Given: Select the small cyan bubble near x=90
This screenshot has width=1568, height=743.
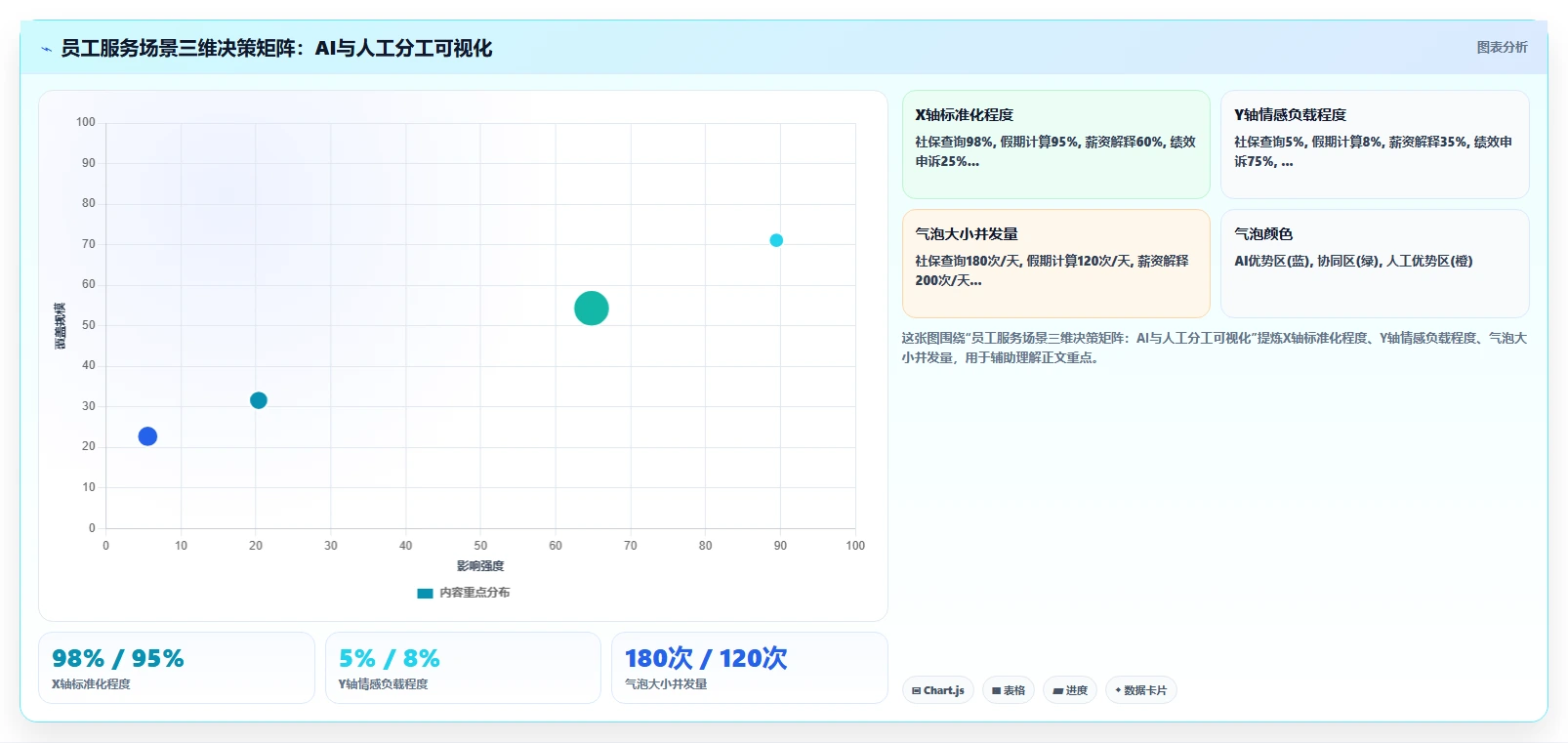Looking at the screenshot, I should (776, 240).
